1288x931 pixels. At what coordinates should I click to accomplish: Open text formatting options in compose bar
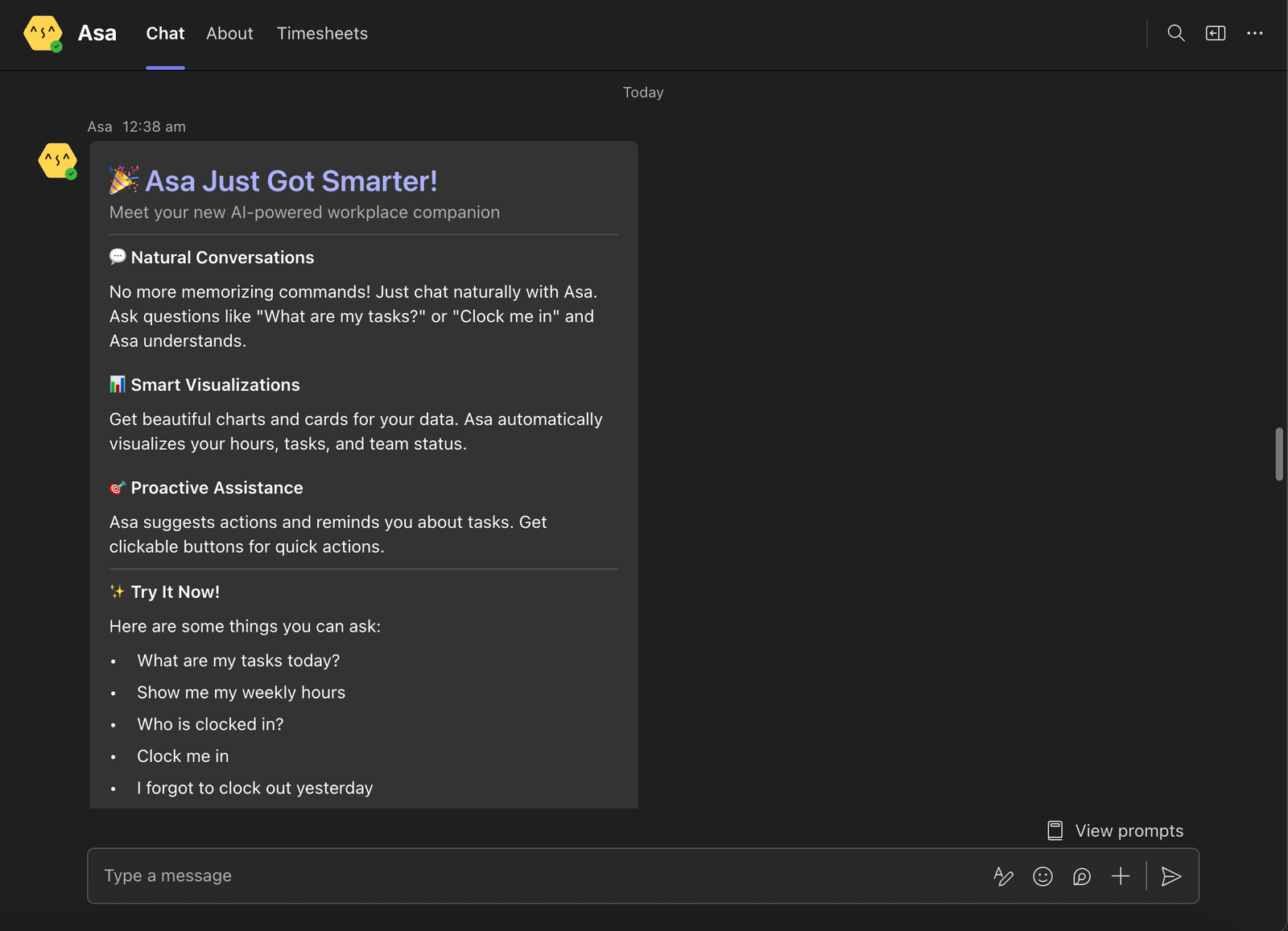click(x=1003, y=876)
